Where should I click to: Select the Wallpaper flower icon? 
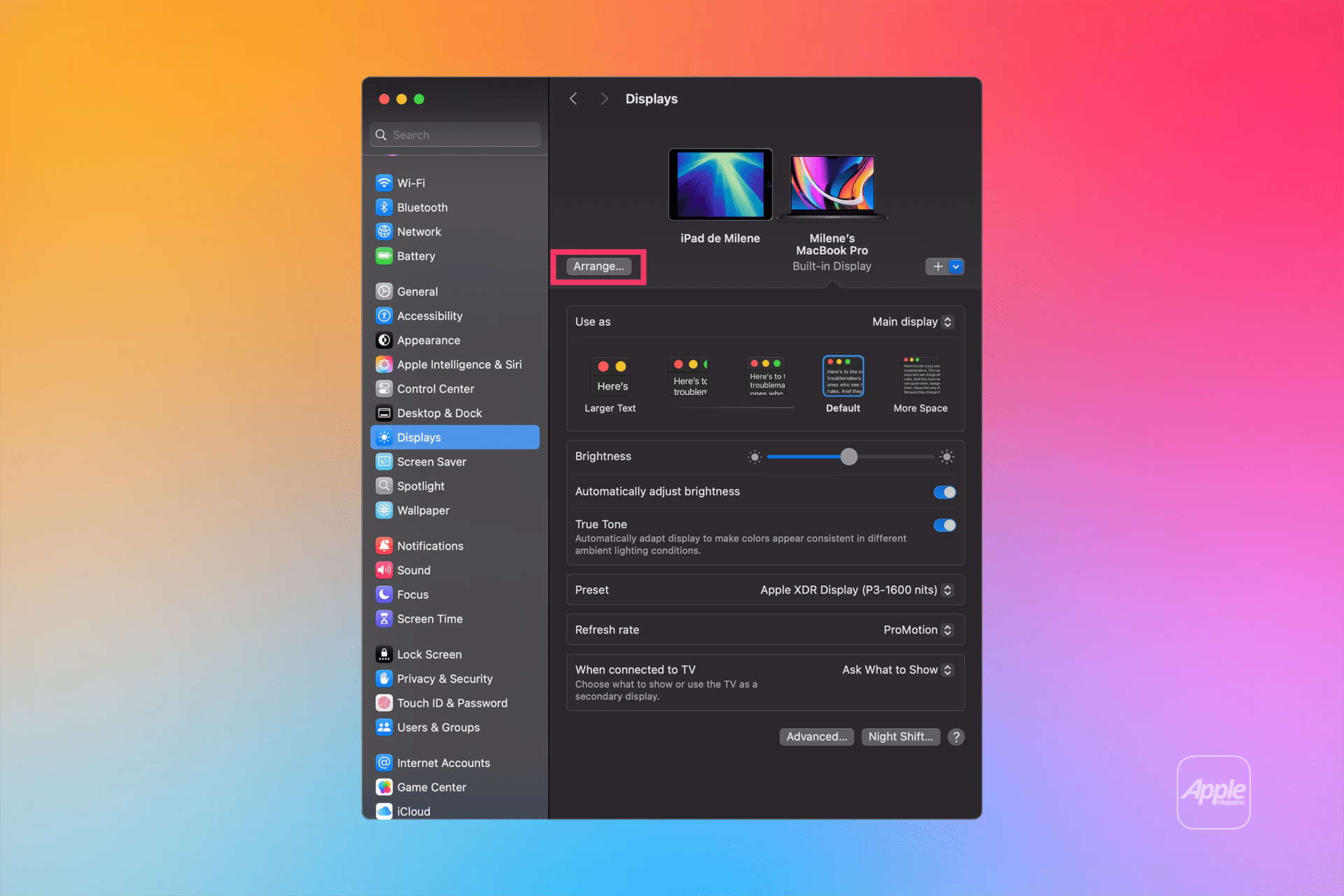[384, 510]
